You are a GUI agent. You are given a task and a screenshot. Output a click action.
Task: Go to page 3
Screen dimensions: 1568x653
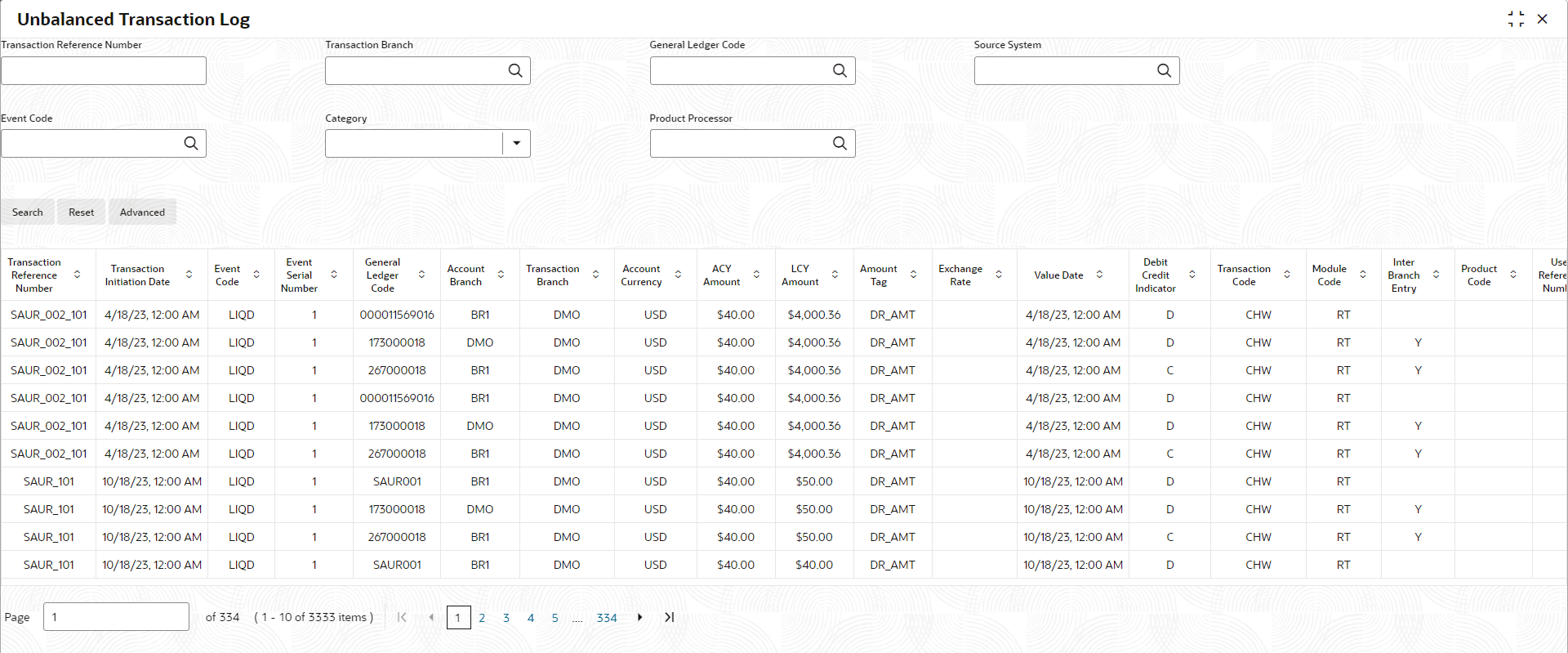coord(506,618)
